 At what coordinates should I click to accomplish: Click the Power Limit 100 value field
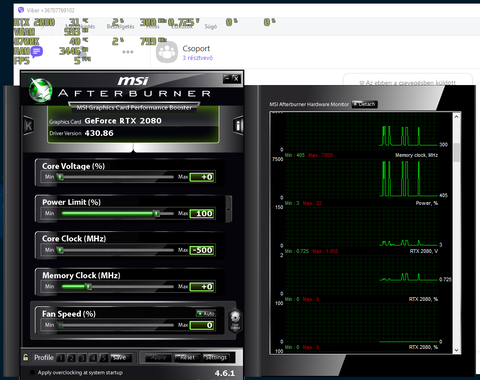pos(202,213)
